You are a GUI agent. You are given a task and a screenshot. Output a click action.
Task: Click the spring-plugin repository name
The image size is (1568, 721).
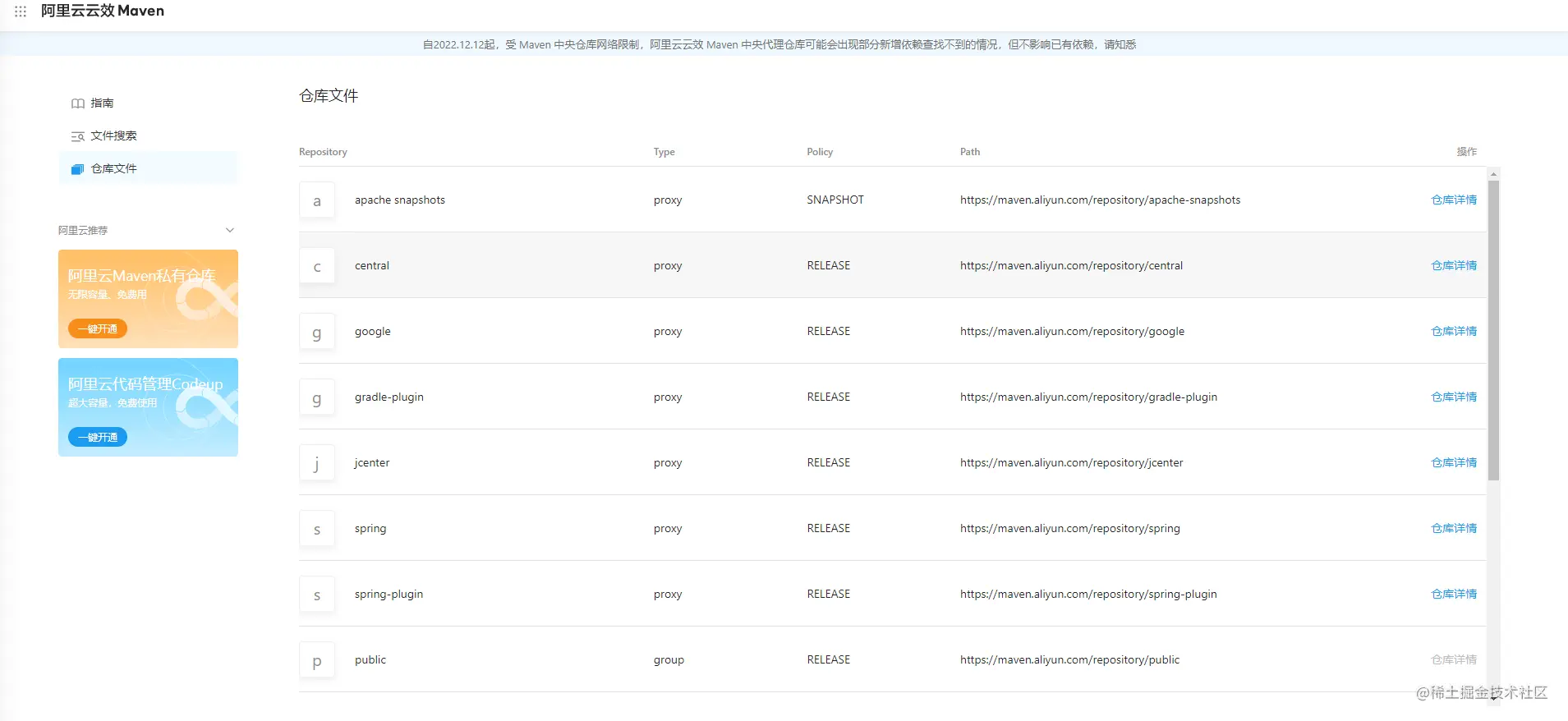point(389,595)
